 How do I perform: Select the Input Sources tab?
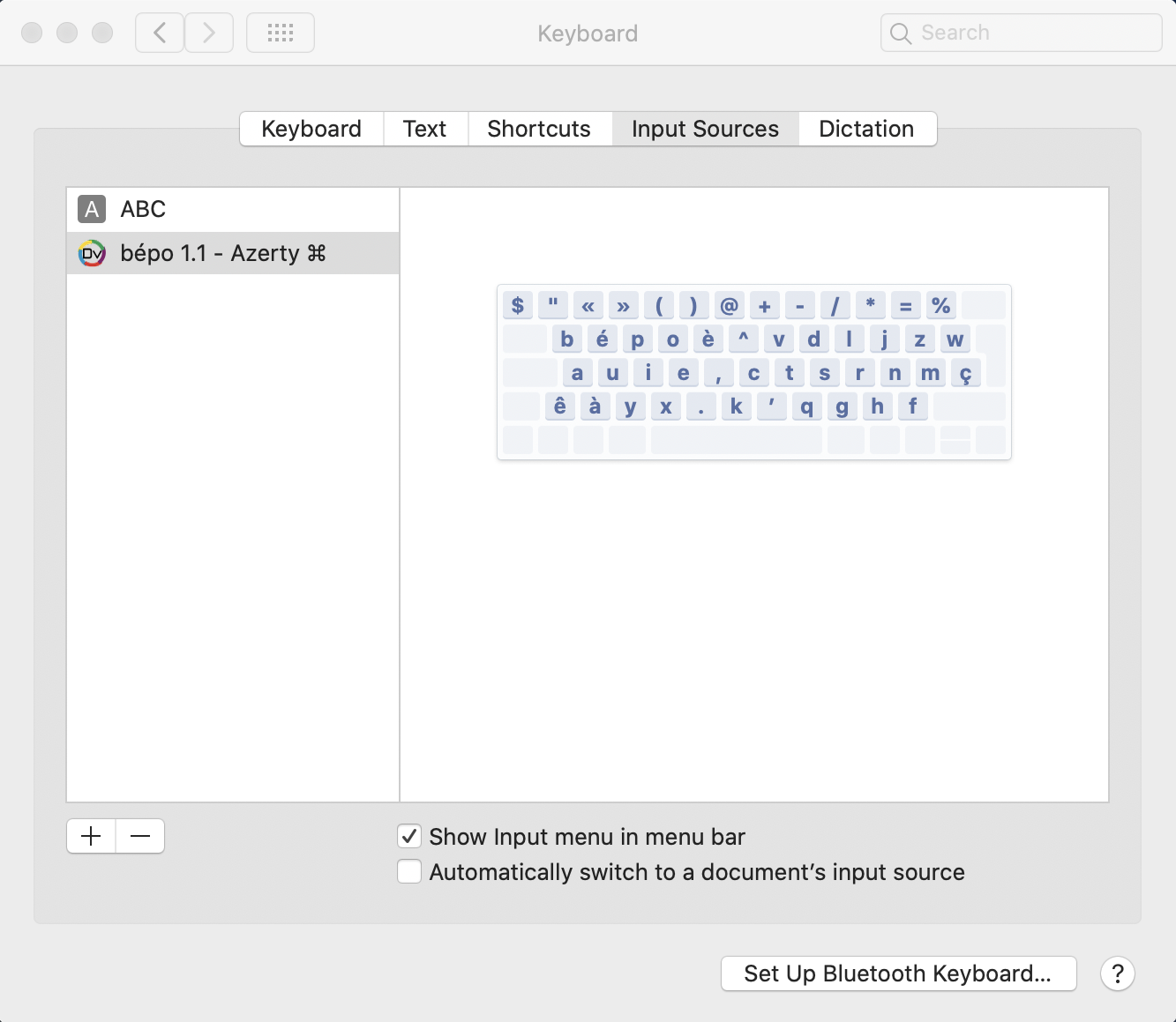705,129
